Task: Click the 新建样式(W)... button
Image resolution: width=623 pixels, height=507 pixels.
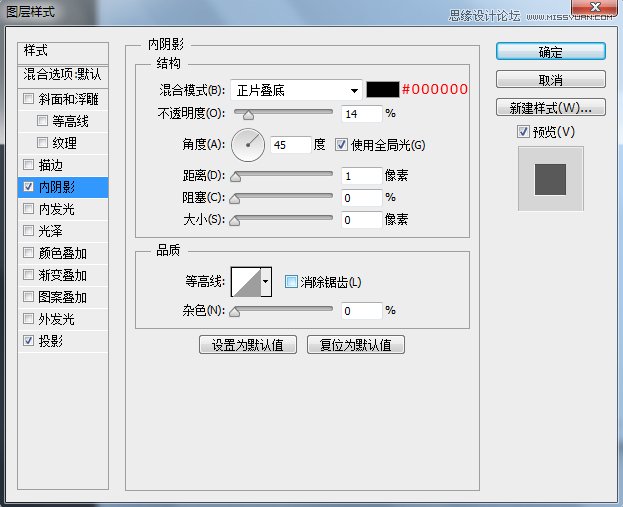Action: click(x=551, y=107)
